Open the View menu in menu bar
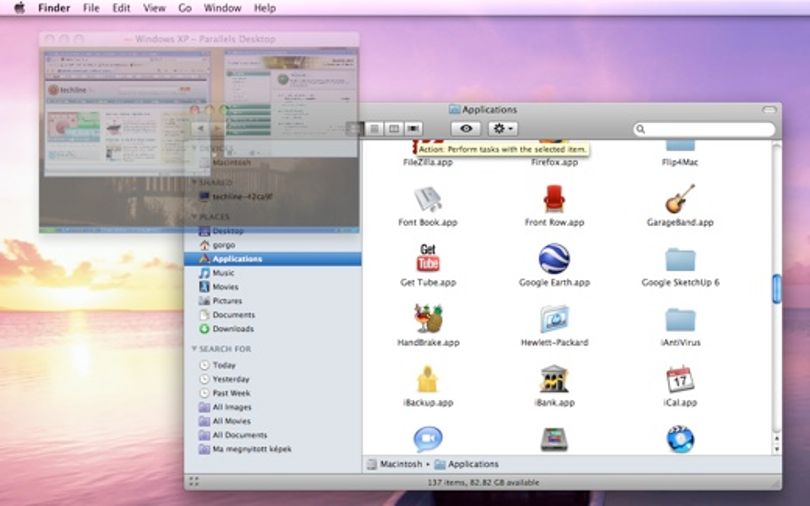The height and width of the screenshot is (506, 810). 154,8
